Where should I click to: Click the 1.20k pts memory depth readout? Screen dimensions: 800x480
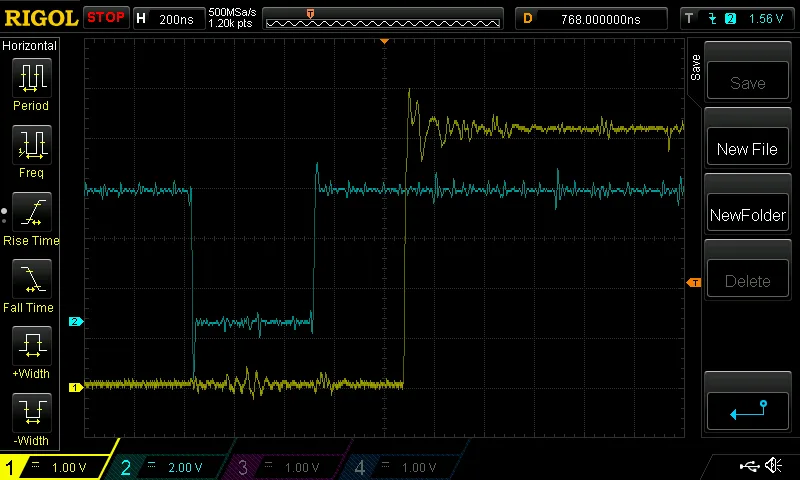pos(231,23)
